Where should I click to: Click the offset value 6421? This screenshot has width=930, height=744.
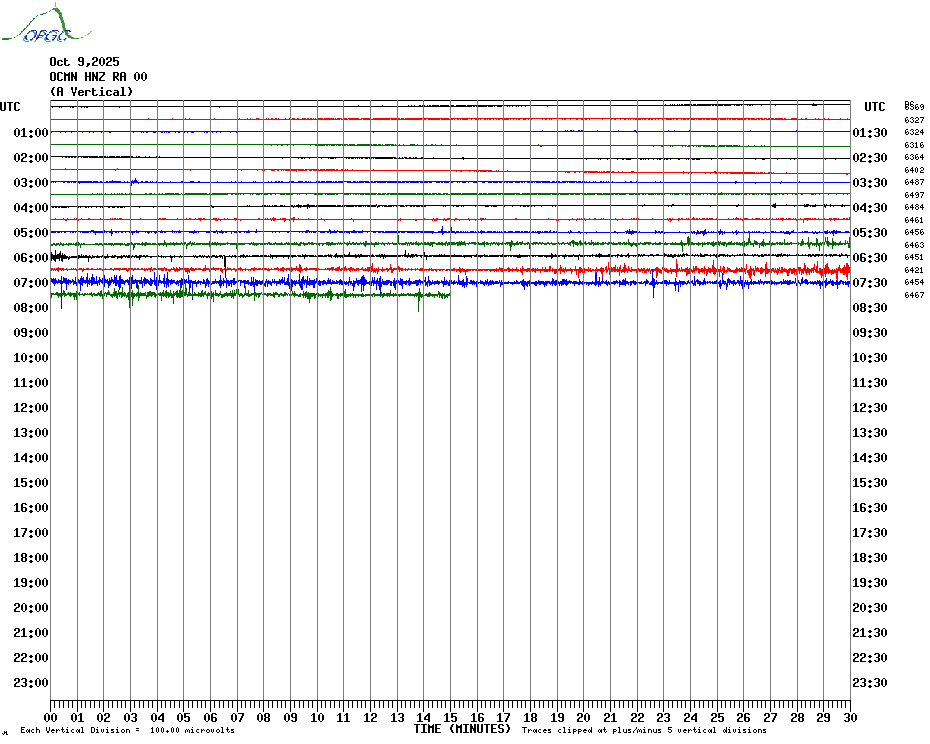[x=914, y=270]
